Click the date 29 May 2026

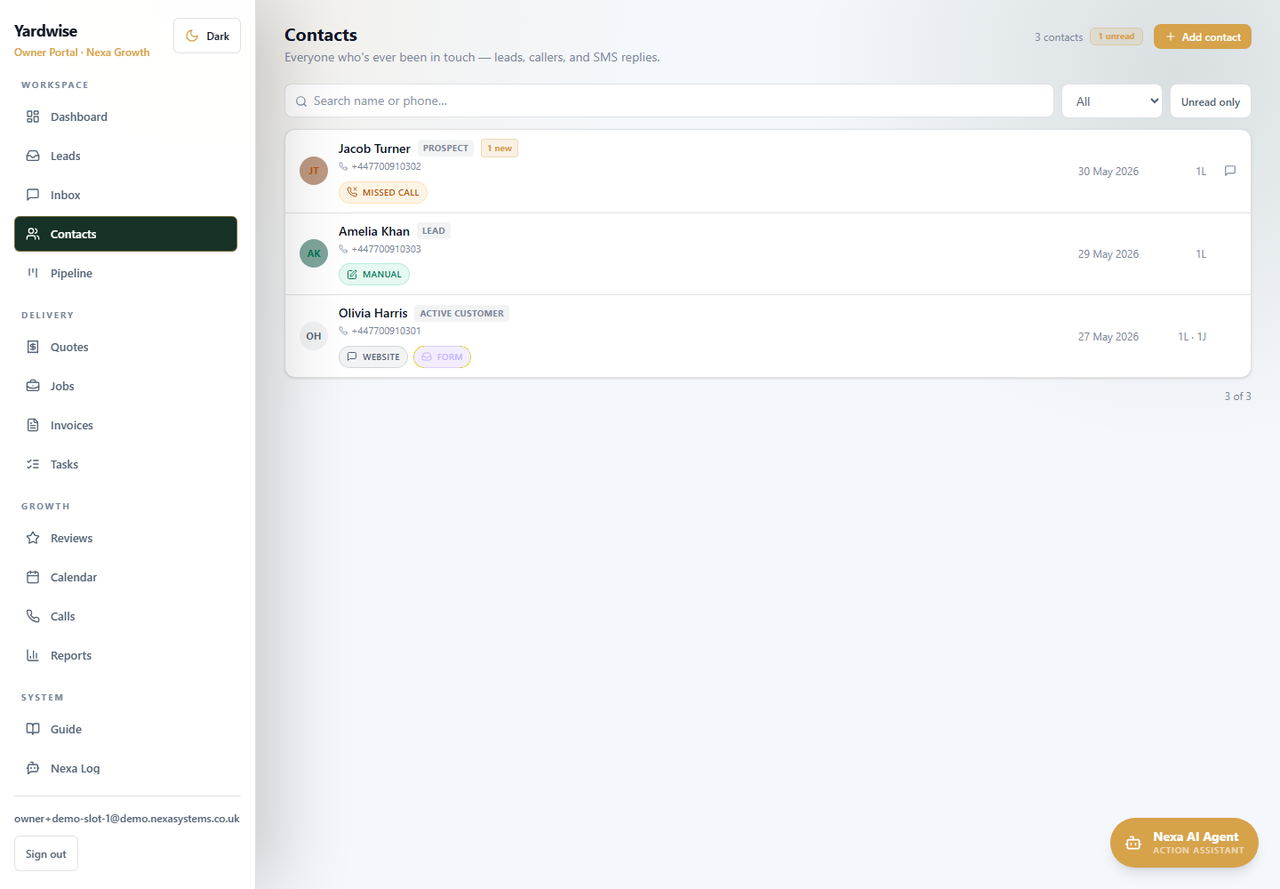tap(1108, 254)
